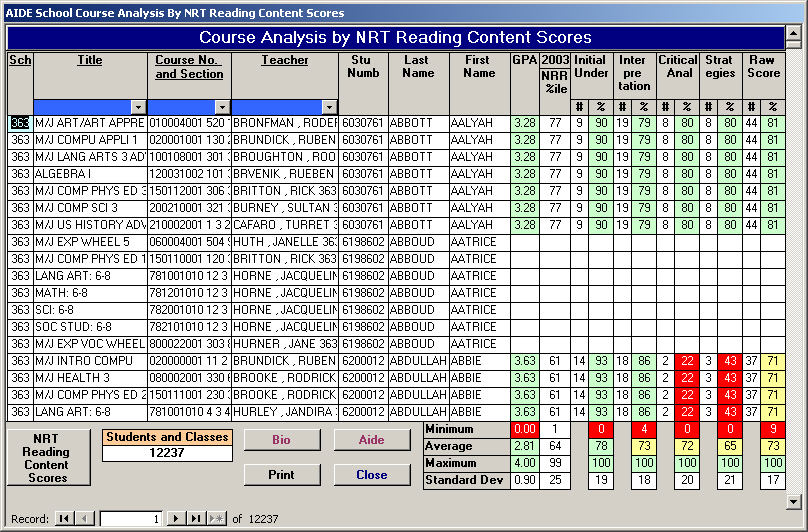
Task: Click the Teacher column header
Action: 285,60
